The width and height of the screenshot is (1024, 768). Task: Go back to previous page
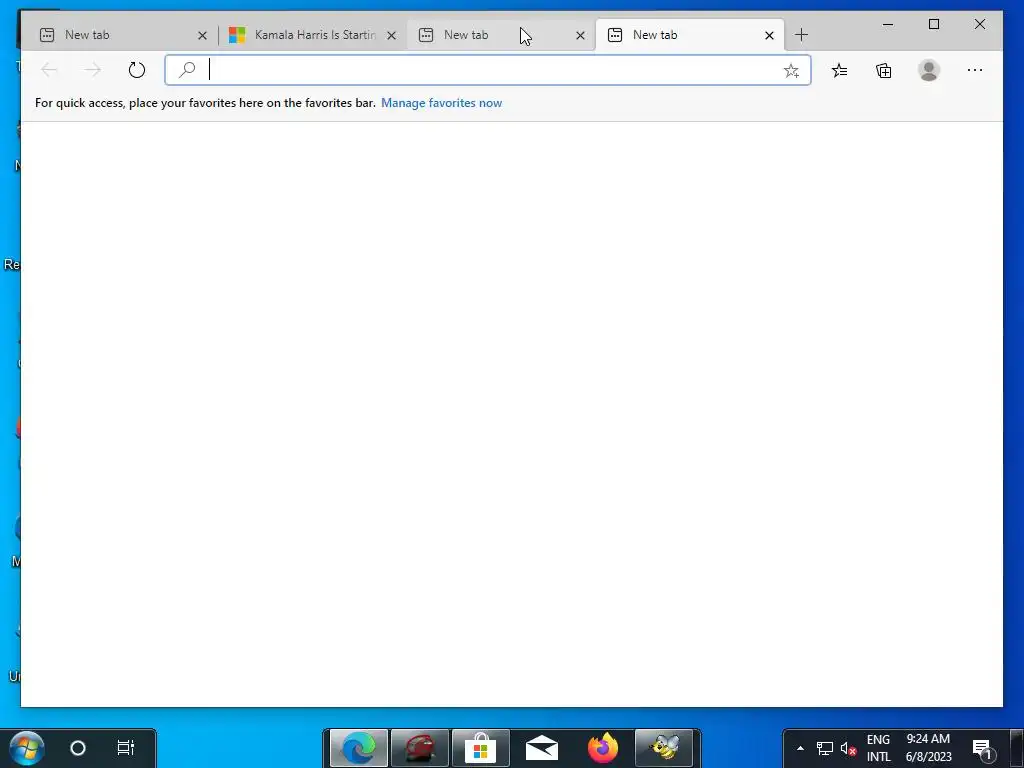coord(49,70)
